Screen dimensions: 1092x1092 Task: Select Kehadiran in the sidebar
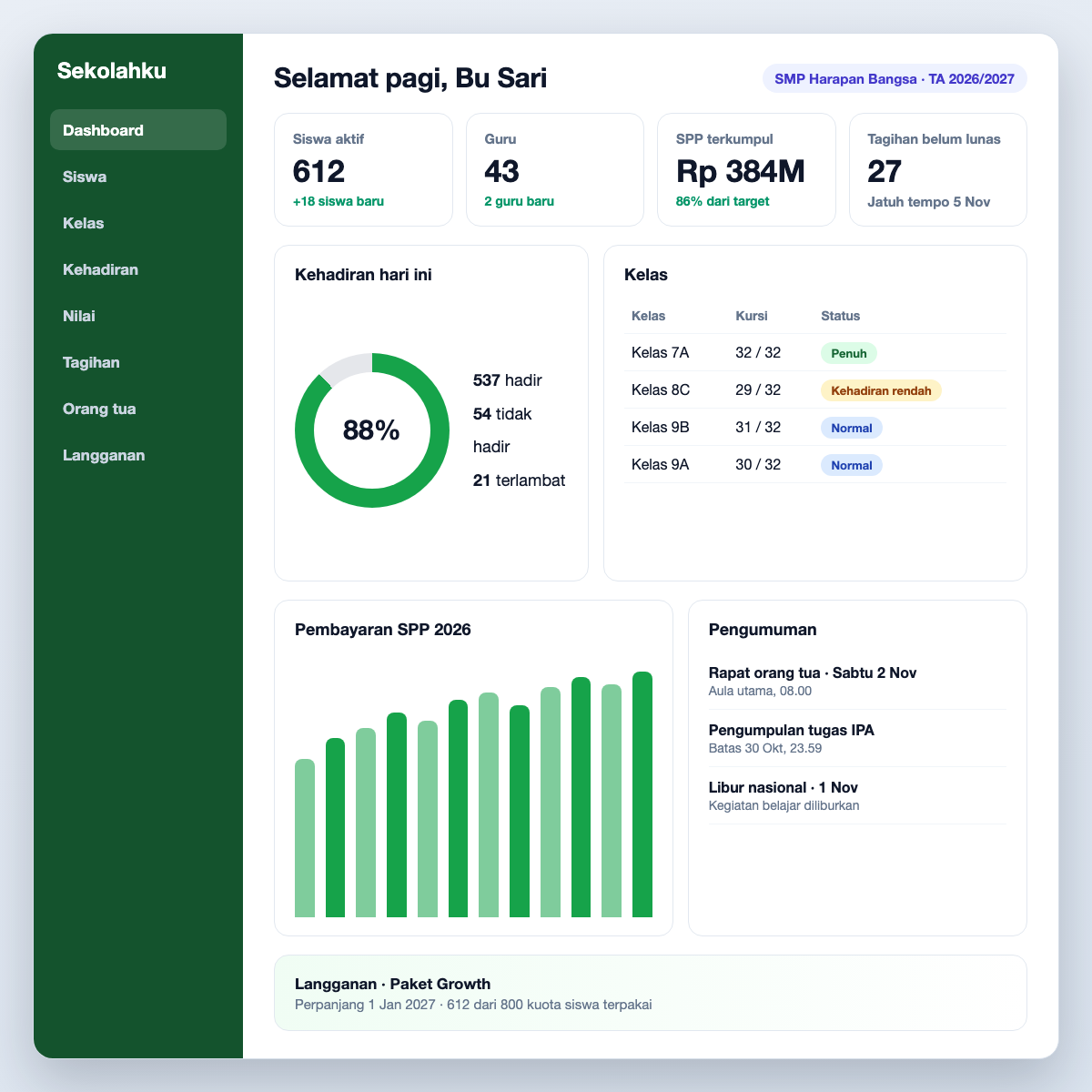pyautogui.click(x=138, y=269)
